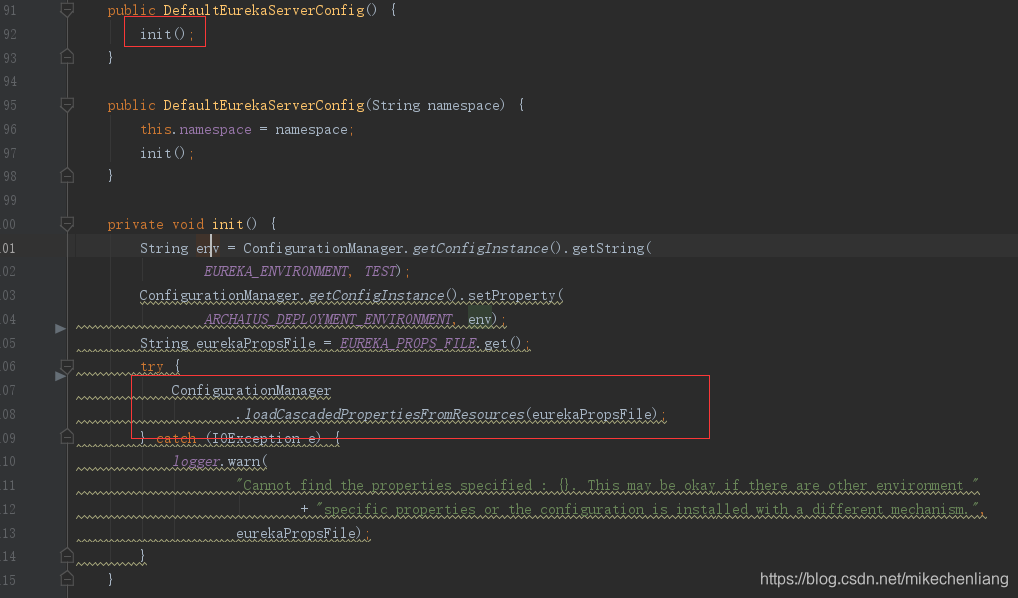Collapse the init() method fold at line 100
Viewport: 1018px width, 598px height.
click(67, 224)
